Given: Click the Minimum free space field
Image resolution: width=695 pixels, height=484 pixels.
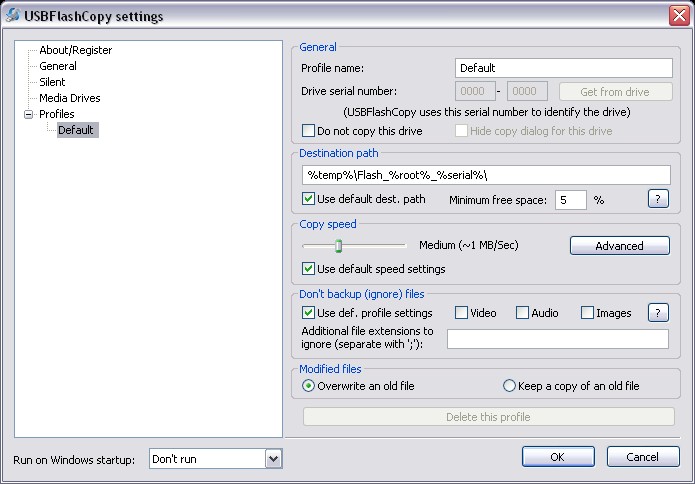Looking at the screenshot, I should [571, 200].
